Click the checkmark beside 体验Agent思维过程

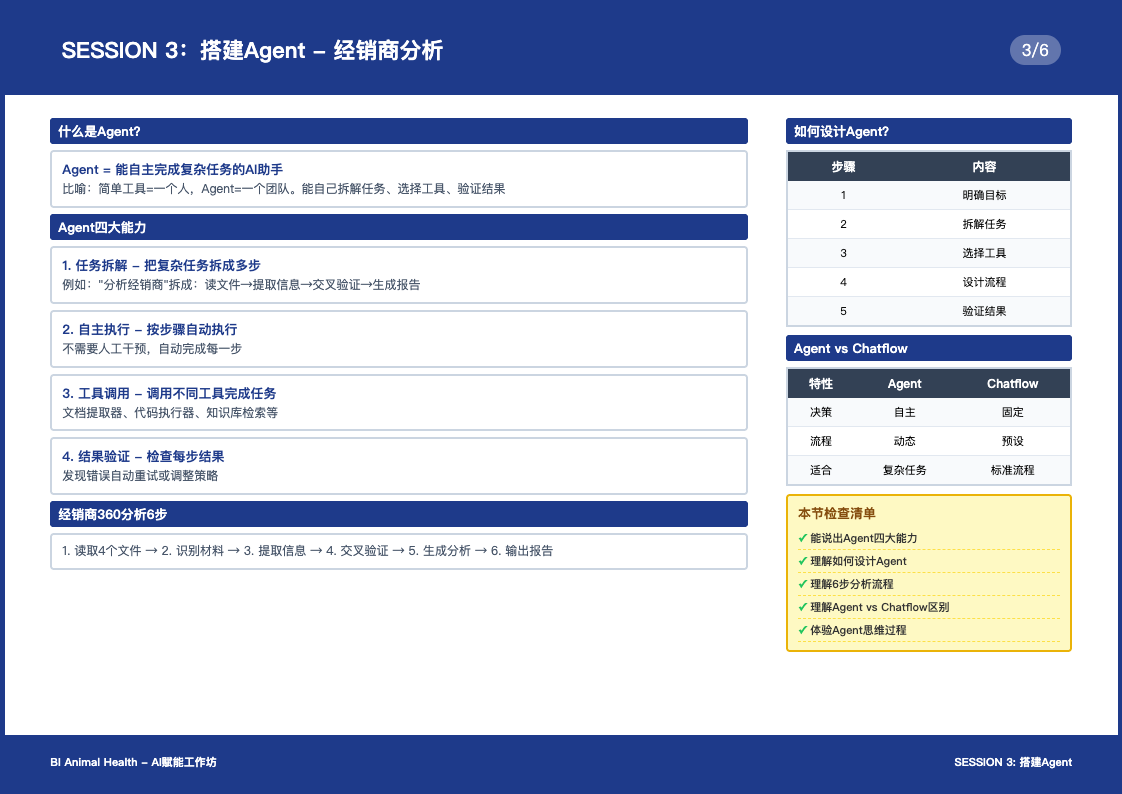pos(803,630)
